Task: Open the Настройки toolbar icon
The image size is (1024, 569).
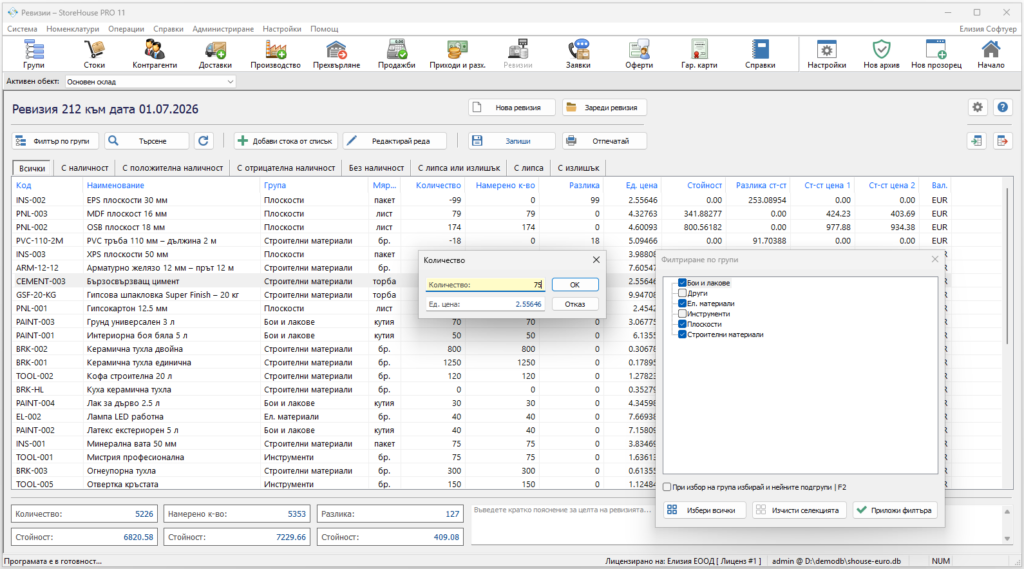Action: pos(827,54)
